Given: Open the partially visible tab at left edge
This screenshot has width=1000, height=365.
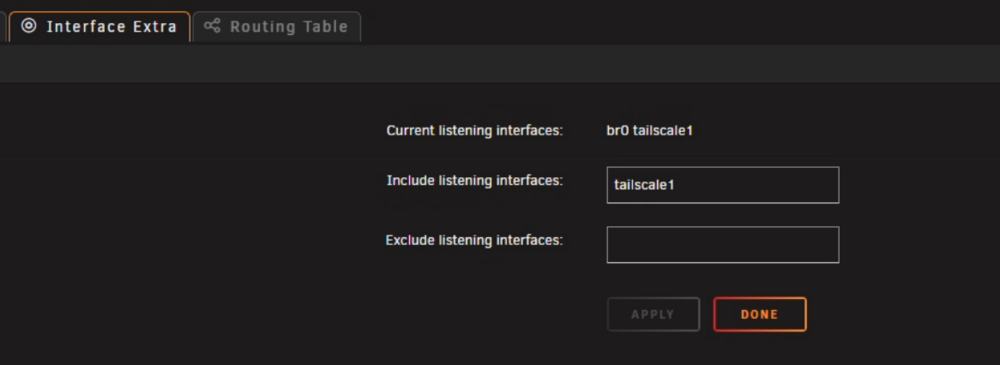Looking at the screenshot, I should (x=3, y=27).
